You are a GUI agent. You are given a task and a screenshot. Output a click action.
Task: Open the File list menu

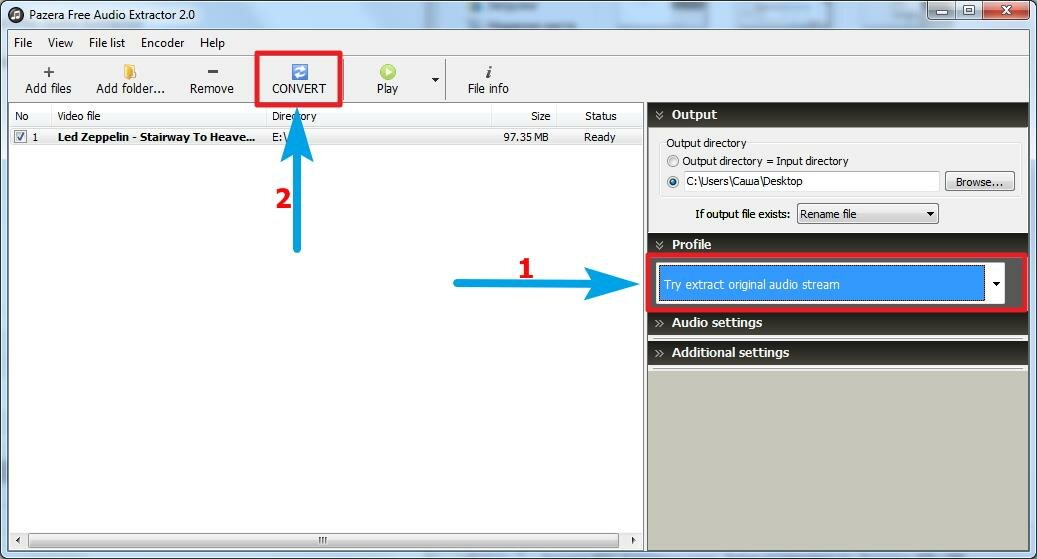(x=107, y=43)
